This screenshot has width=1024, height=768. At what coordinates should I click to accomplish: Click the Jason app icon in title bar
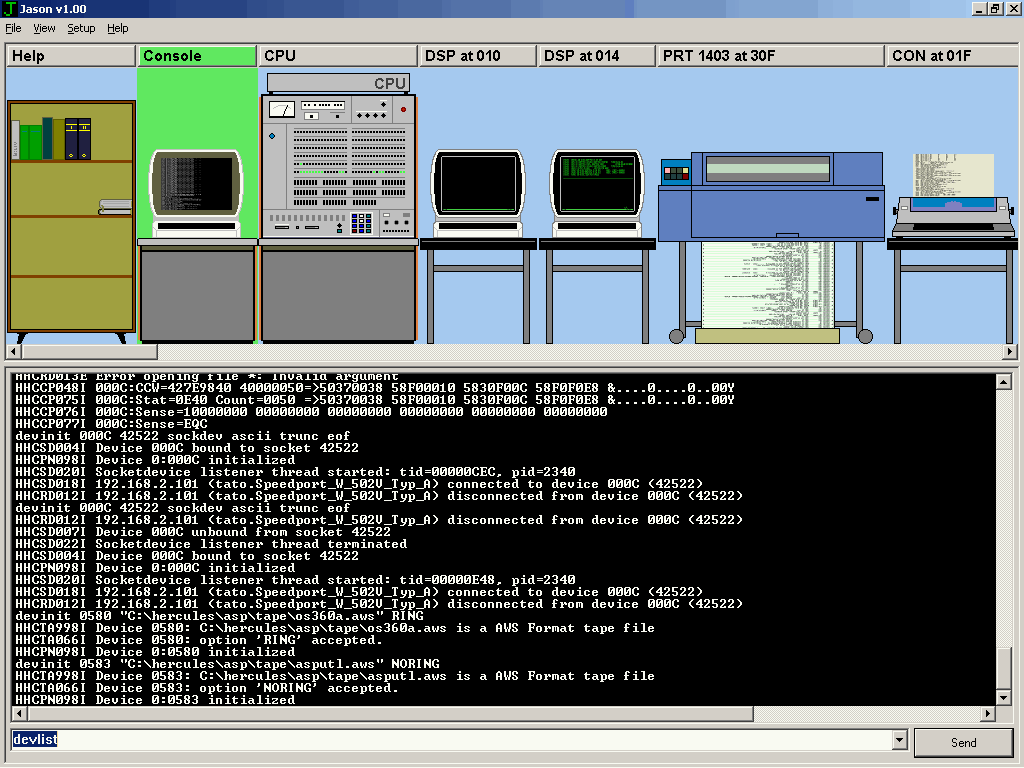(10, 9)
